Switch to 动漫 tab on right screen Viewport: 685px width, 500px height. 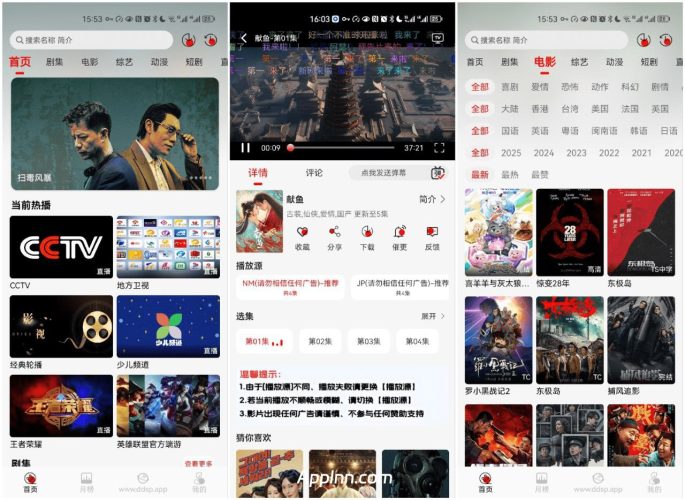(x=614, y=62)
